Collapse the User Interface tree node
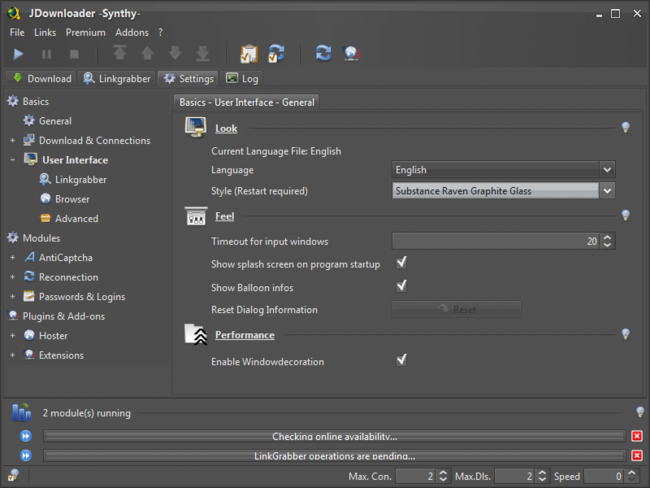 [x=12, y=160]
